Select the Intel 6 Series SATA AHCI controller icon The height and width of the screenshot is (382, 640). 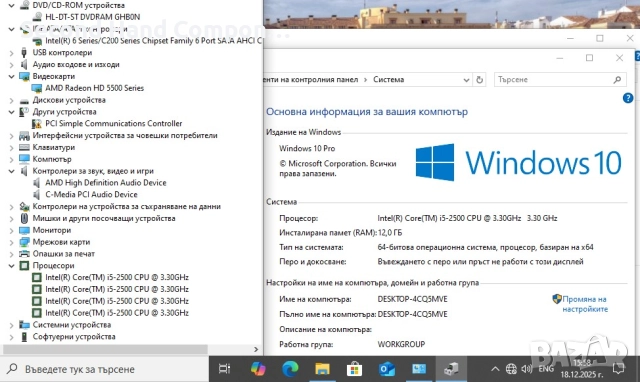37,41
